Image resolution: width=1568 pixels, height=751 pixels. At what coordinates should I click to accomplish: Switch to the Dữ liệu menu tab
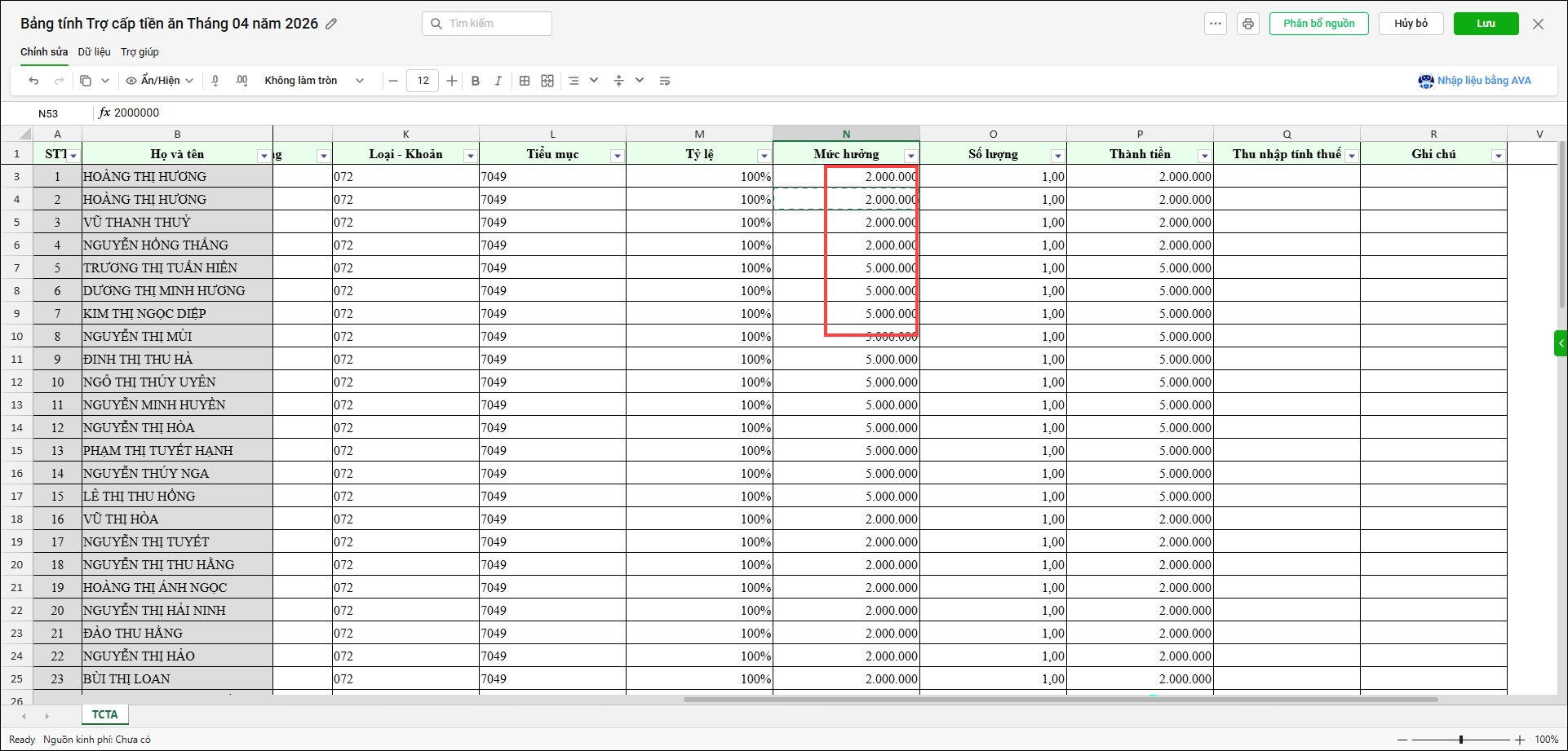(x=94, y=52)
